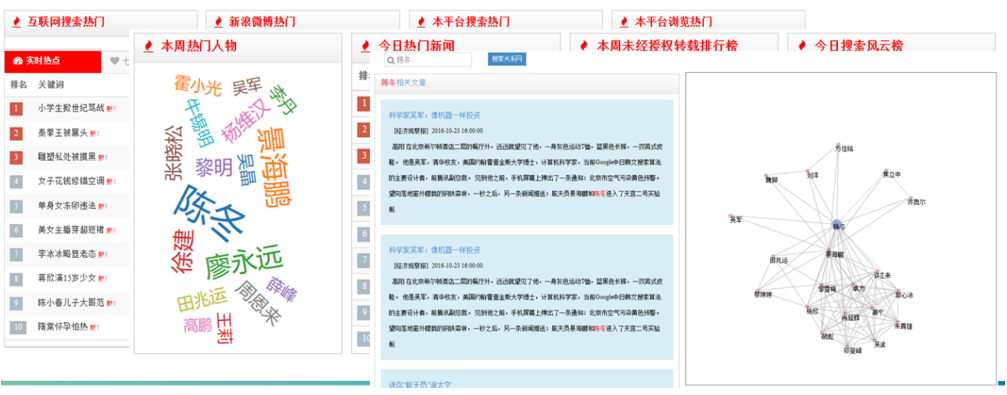
Task: Click rank badge 10 beside 隋棠怀孕怕热
Action: (x=17, y=328)
